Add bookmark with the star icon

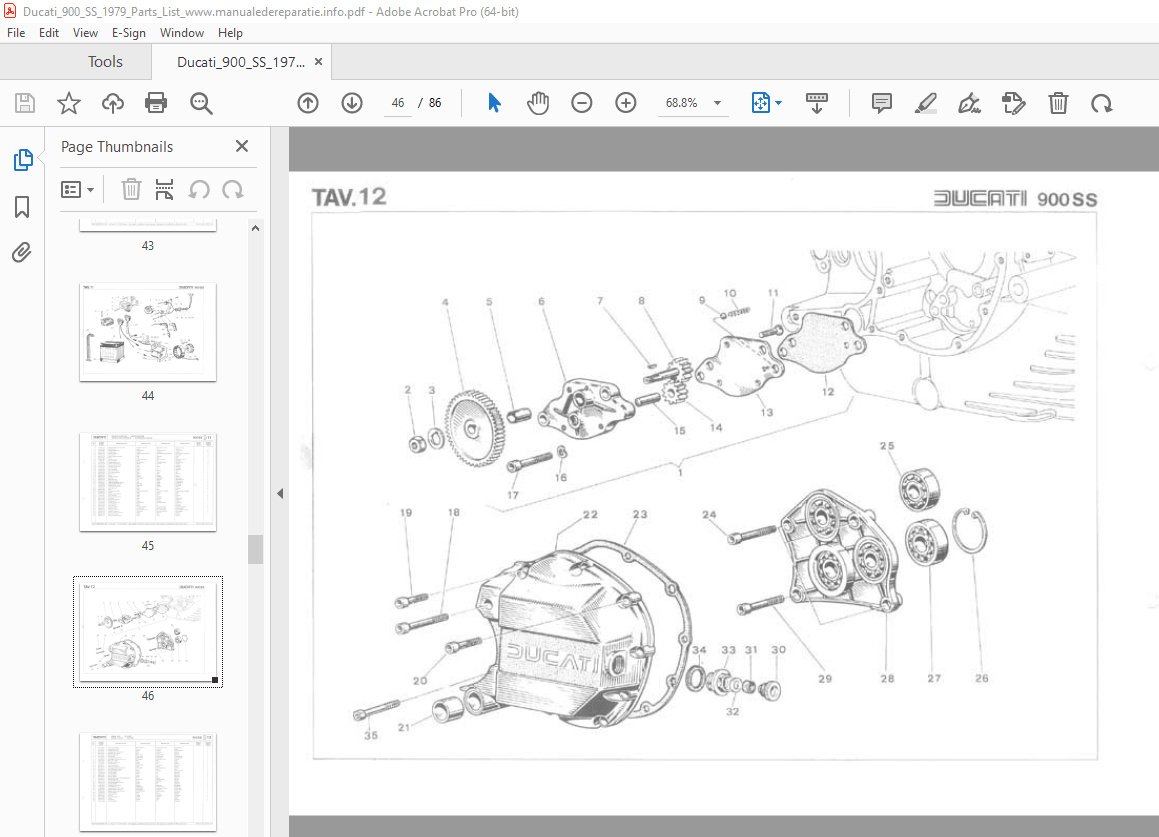68,103
